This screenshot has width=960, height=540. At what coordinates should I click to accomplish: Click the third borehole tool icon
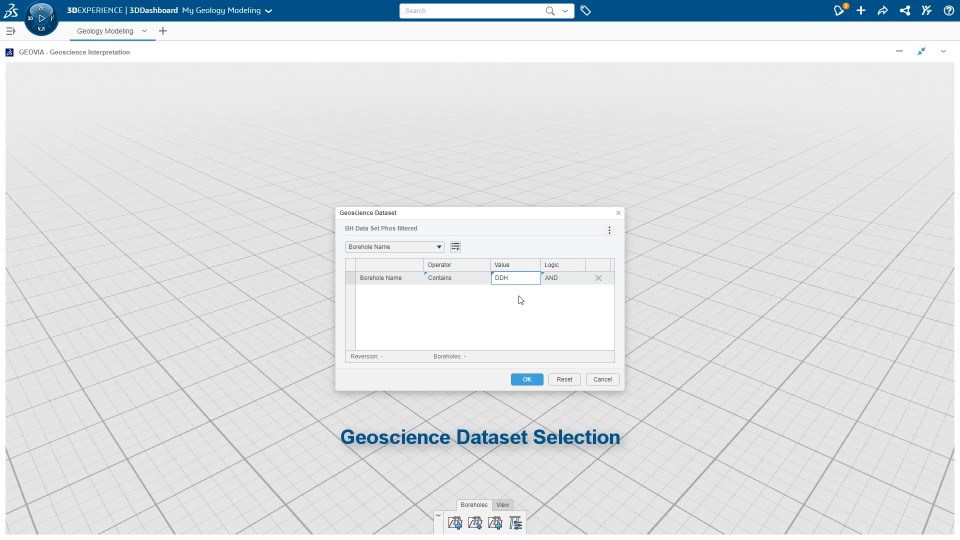pyautogui.click(x=495, y=523)
